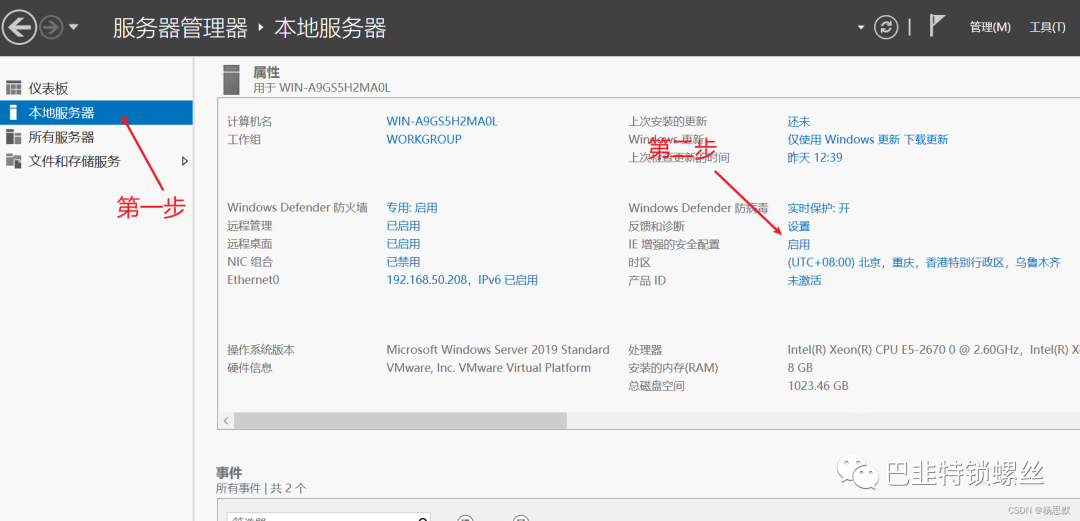
Task: Click 还未 next to 上次安装的更新
Action: tap(799, 121)
